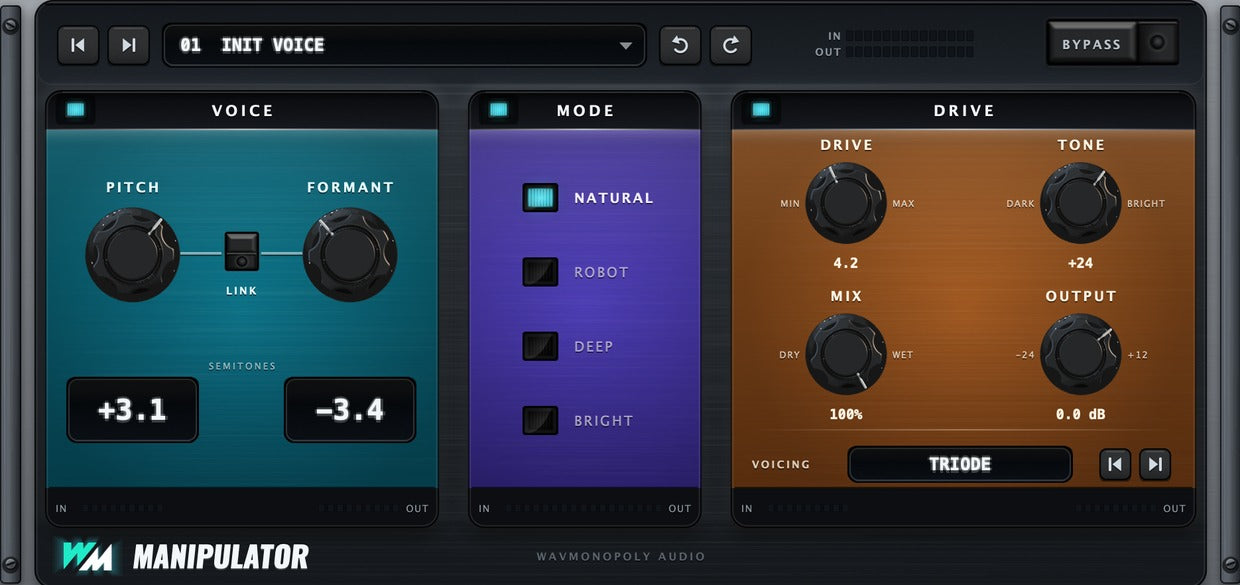Click the MODE section header title

[585, 110]
